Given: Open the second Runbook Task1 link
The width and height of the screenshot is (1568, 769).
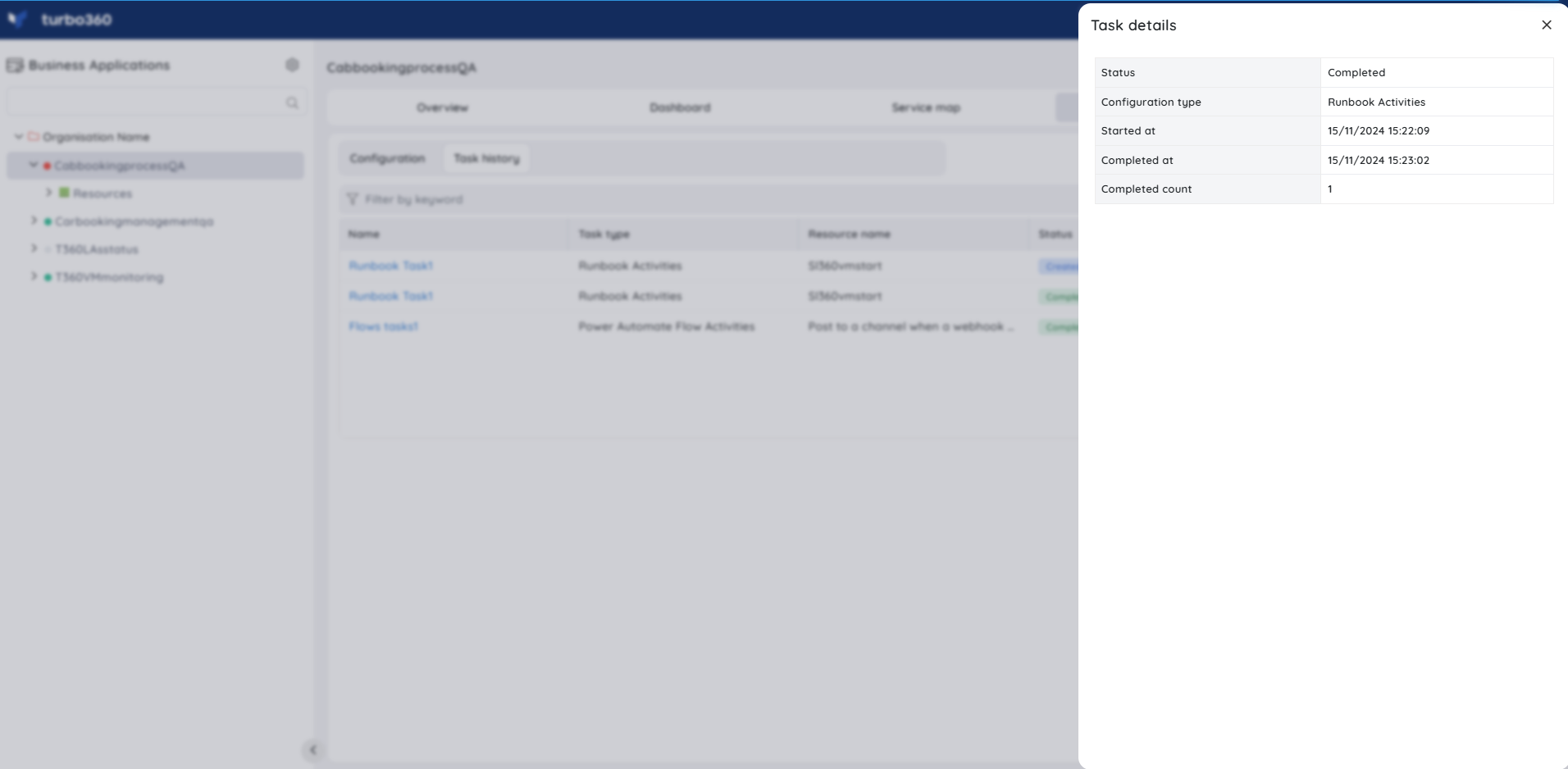Looking at the screenshot, I should click(x=390, y=296).
